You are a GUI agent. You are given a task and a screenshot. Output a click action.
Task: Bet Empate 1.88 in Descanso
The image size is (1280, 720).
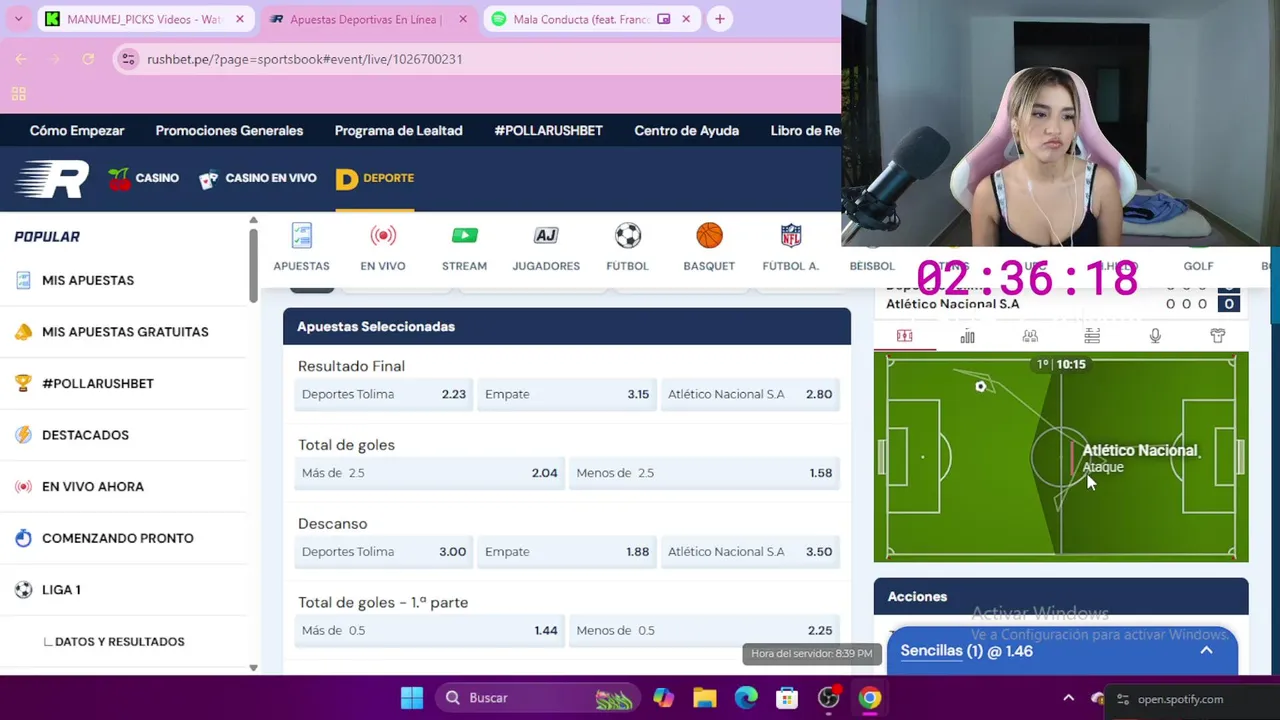tap(567, 552)
